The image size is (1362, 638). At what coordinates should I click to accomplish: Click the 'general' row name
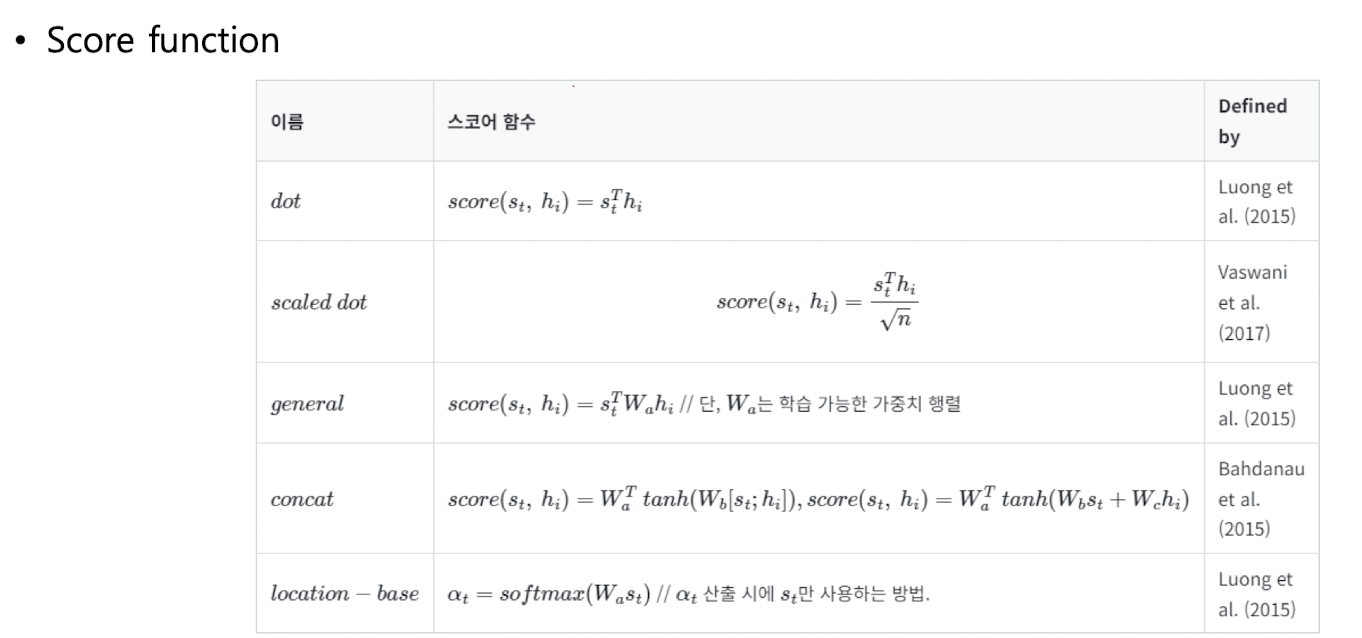tap(307, 404)
